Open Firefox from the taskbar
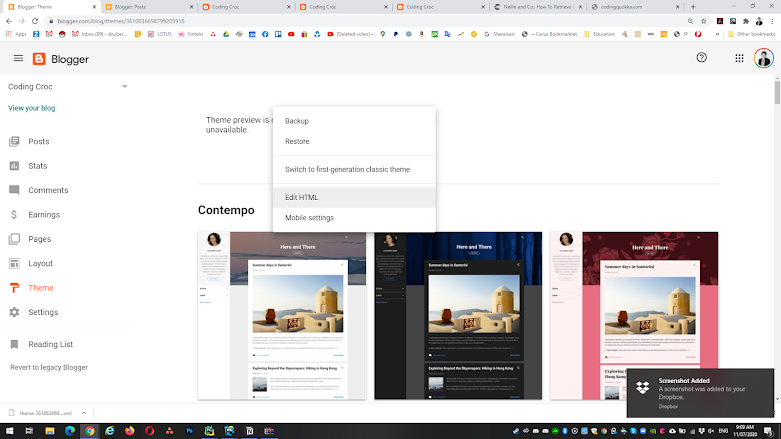The image size is (781, 439). (x=130, y=431)
